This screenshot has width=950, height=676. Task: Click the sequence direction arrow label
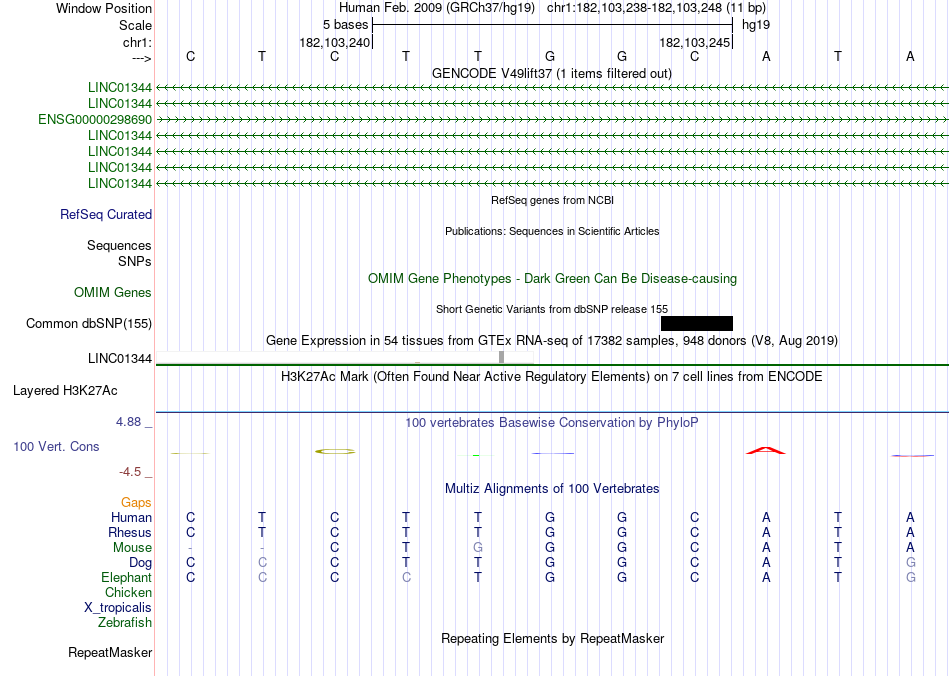pyautogui.click(x=142, y=58)
